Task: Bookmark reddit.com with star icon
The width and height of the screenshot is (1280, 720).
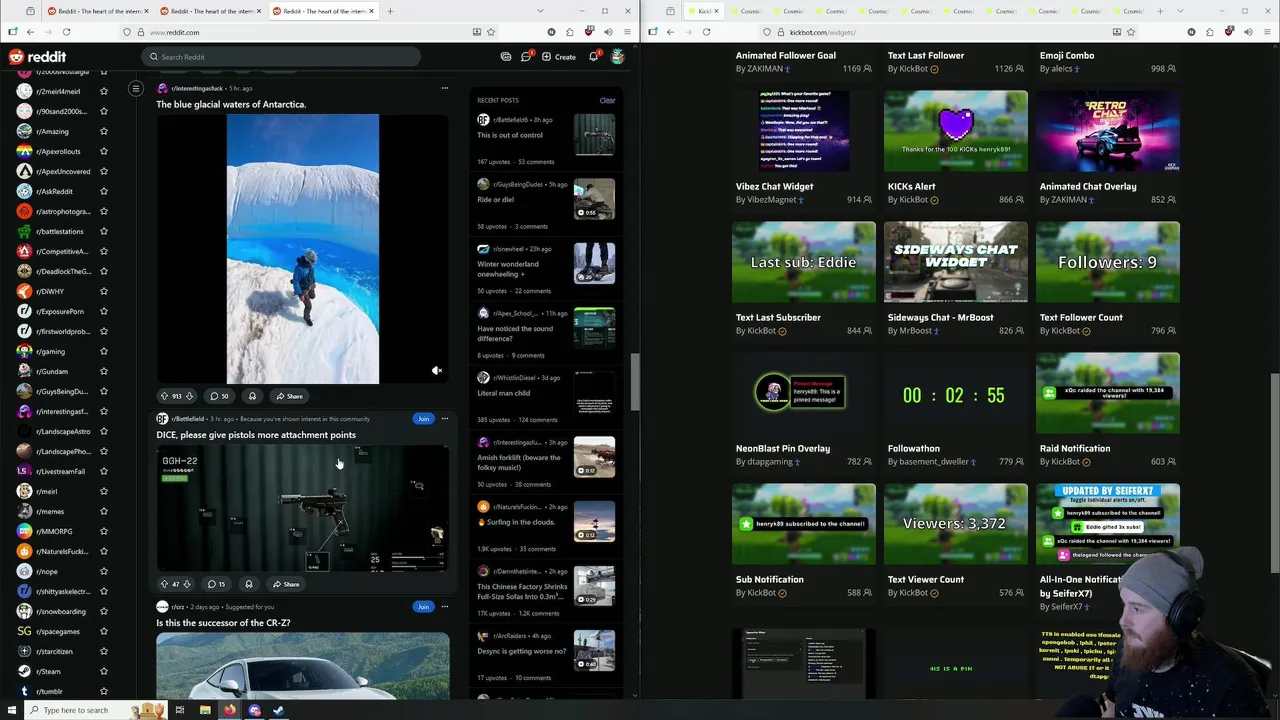Action: tap(493, 32)
